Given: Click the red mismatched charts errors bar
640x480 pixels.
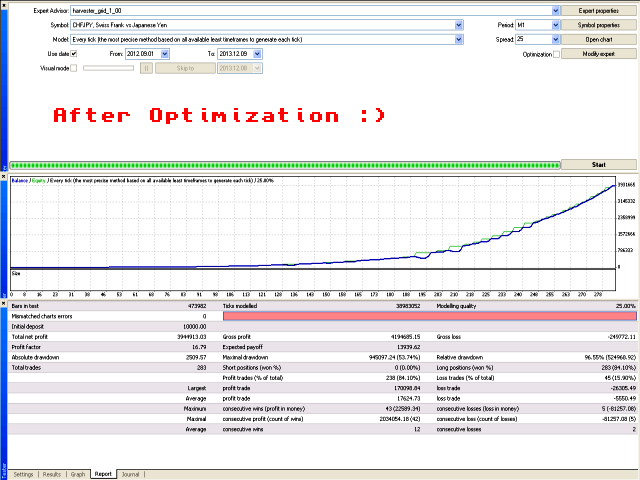Looking at the screenshot, I should (x=430, y=316).
